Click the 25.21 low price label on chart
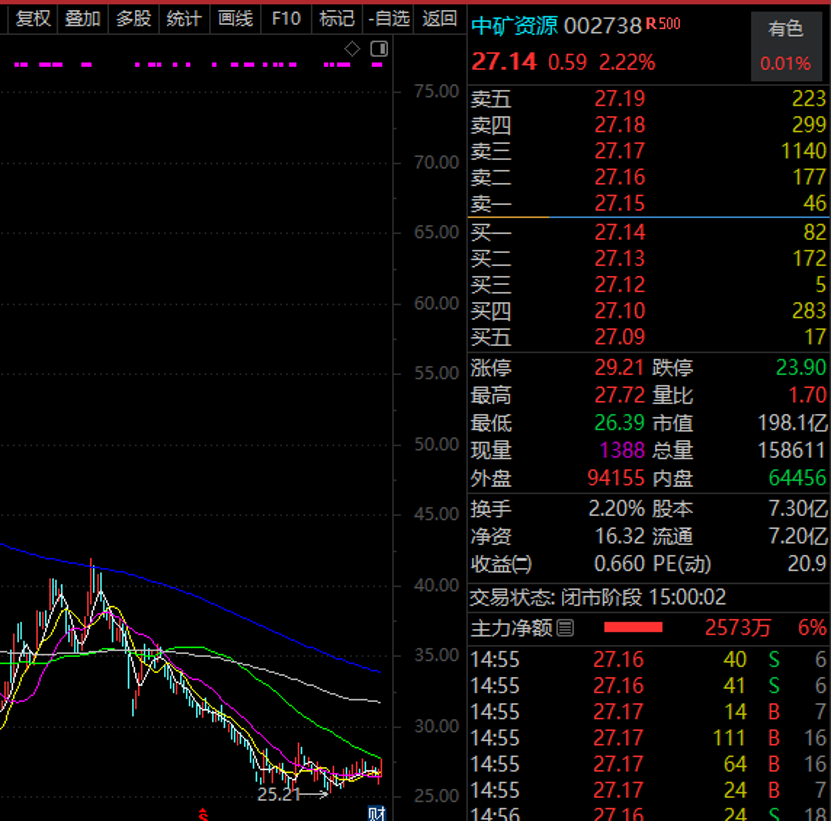This screenshot has width=832, height=822. tap(279, 794)
